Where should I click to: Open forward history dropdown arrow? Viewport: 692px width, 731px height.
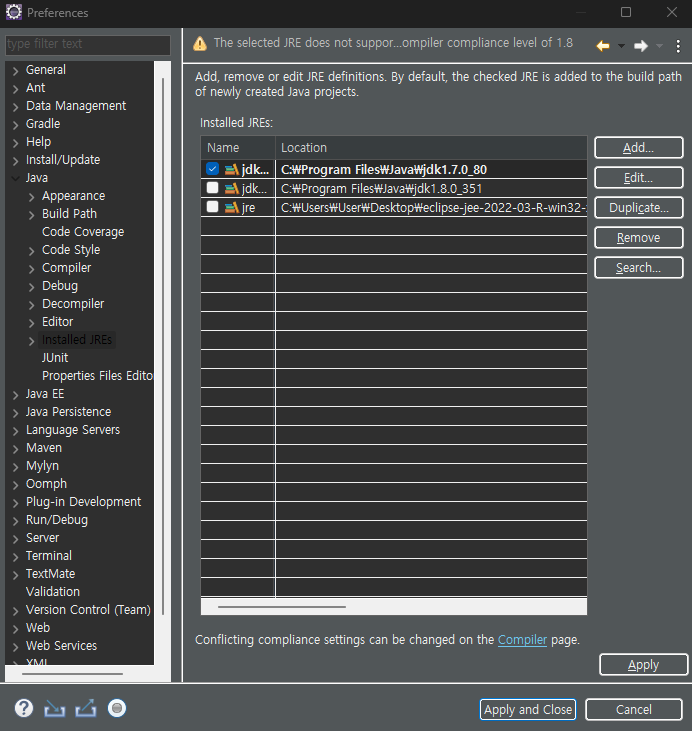(x=659, y=46)
